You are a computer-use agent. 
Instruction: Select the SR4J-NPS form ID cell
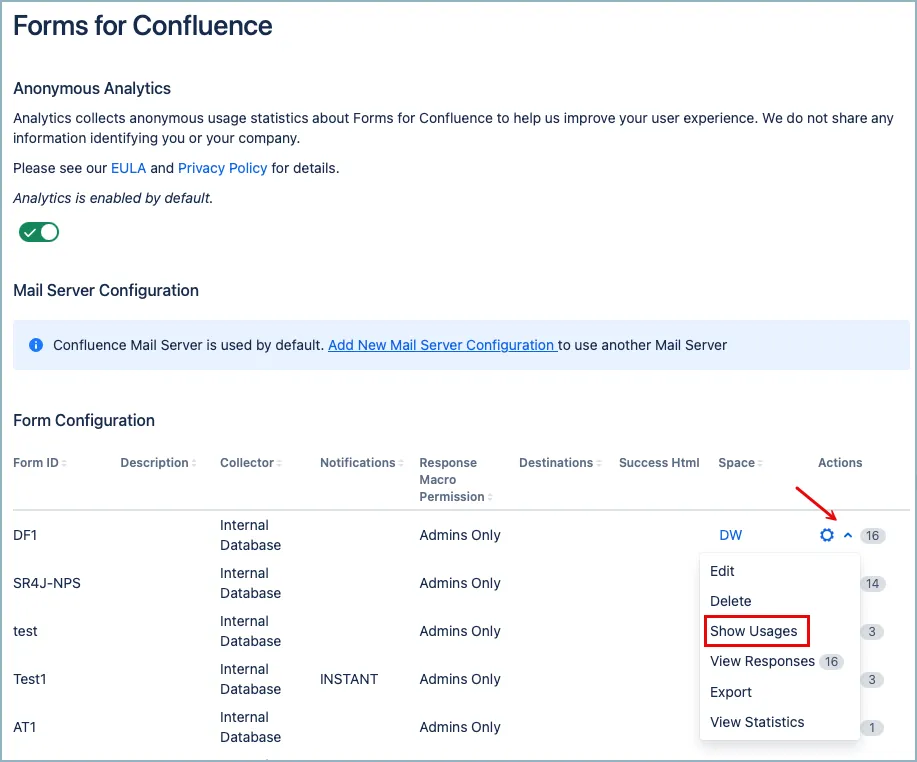pos(47,583)
